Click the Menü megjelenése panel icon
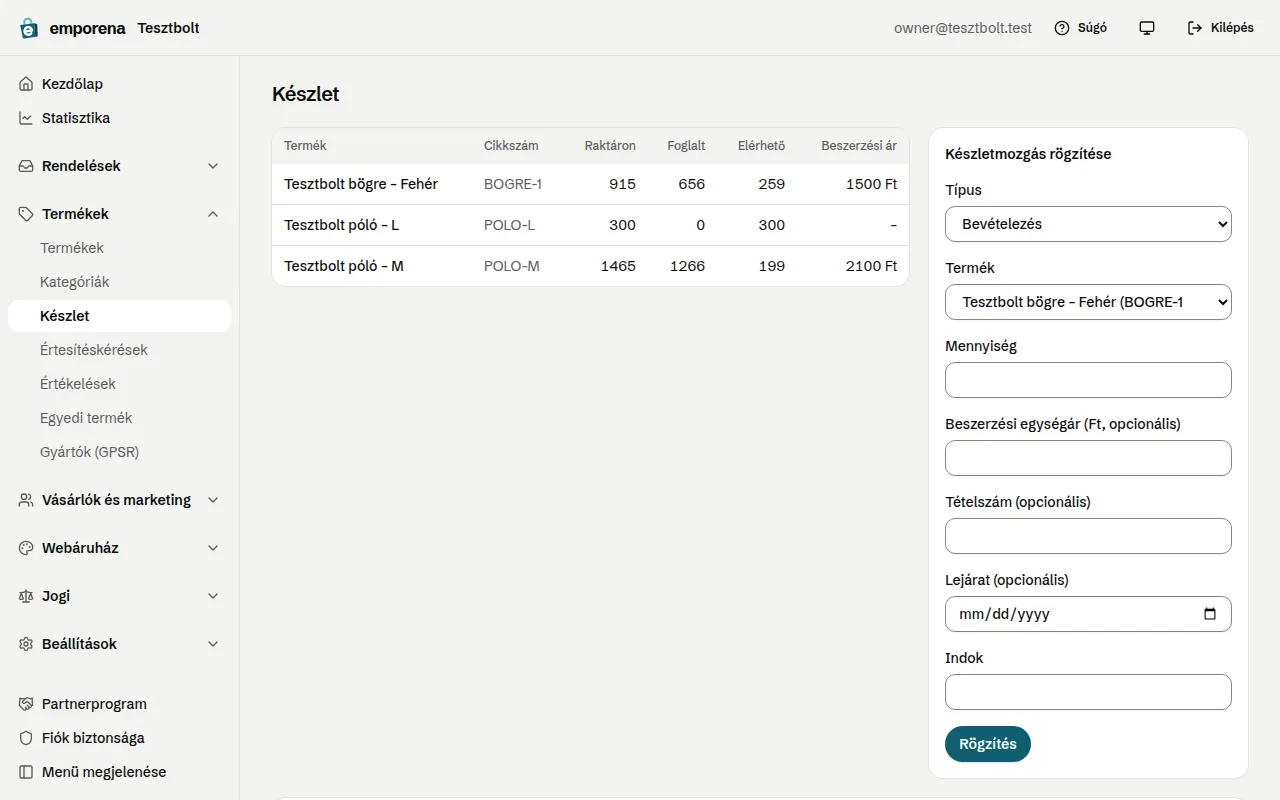 pyautogui.click(x=26, y=772)
